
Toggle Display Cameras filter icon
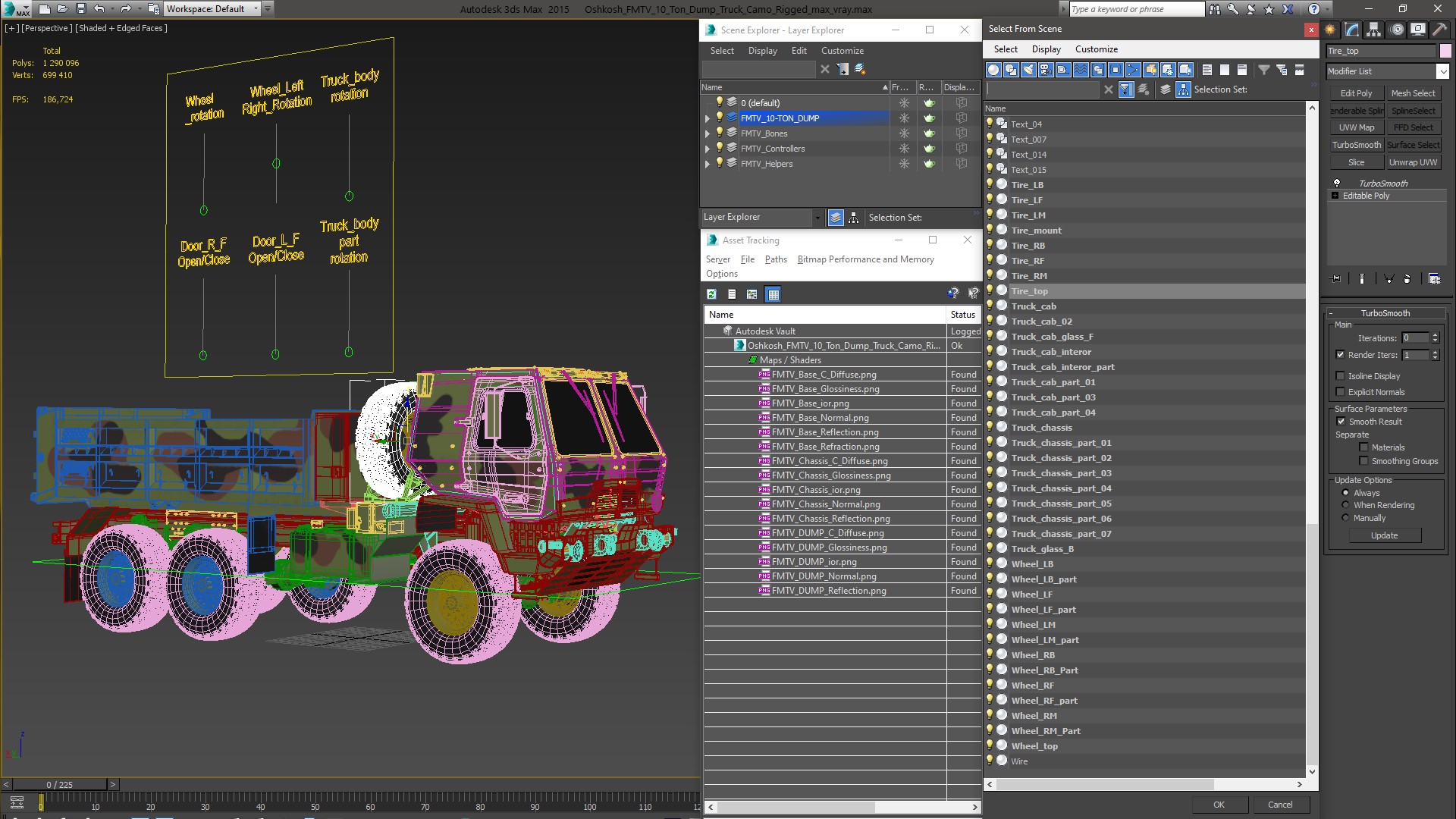pyautogui.click(x=1046, y=70)
